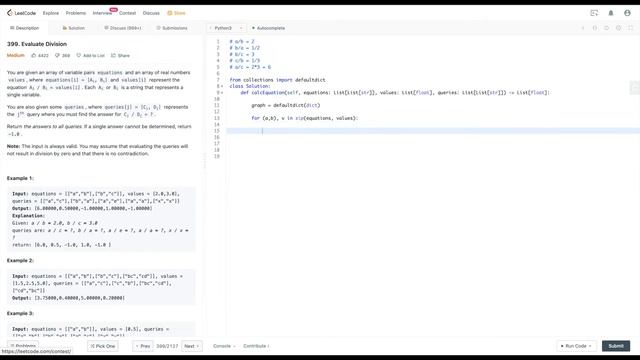640x360 pixels.
Task: Click the import defaultdict code line
Action: click(277, 80)
